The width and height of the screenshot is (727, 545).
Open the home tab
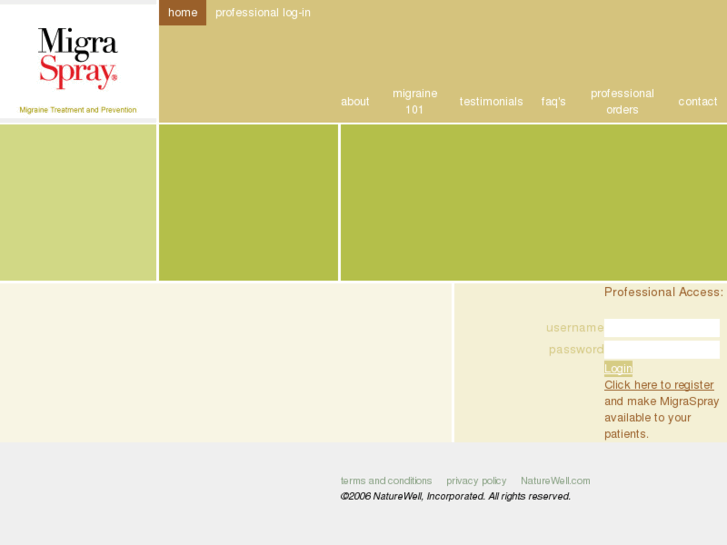click(183, 13)
